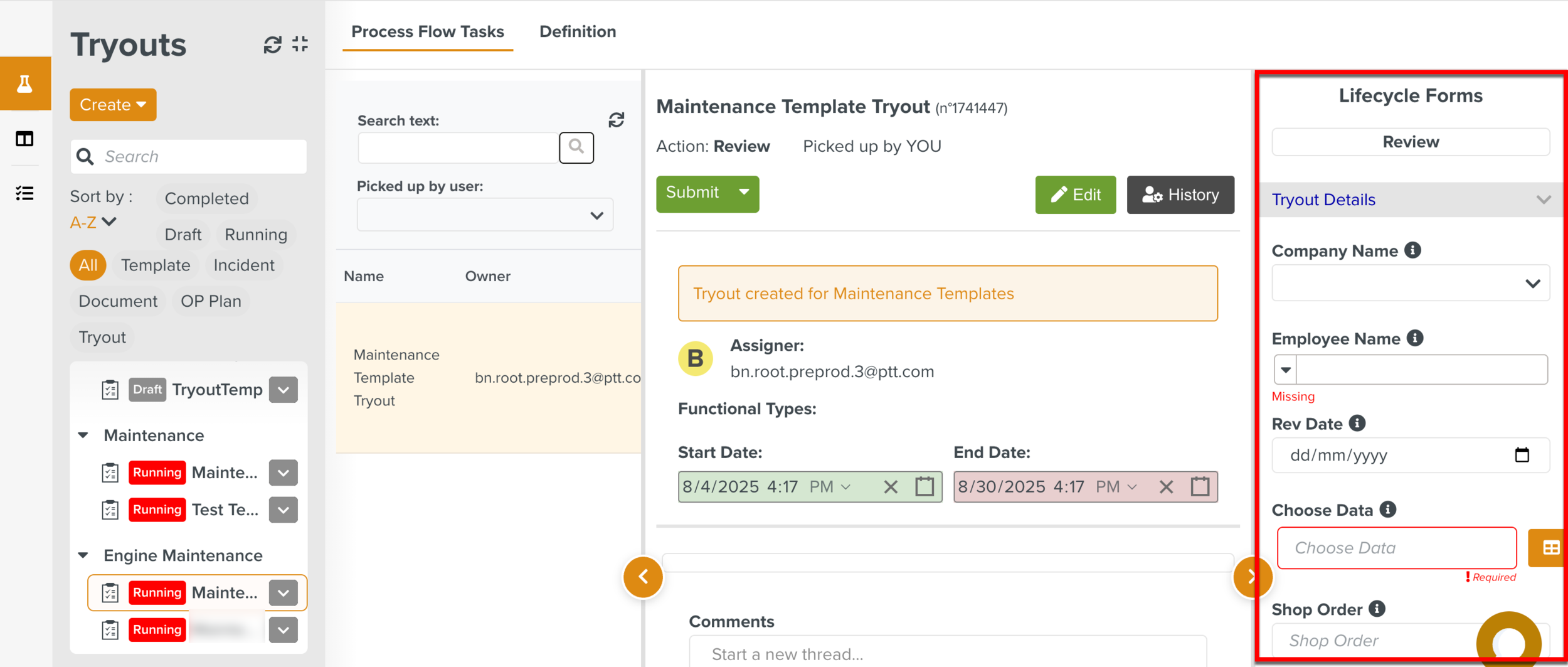This screenshot has height=667, width=1568.
Task: Enable the Completed status filter
Action: 206,199
